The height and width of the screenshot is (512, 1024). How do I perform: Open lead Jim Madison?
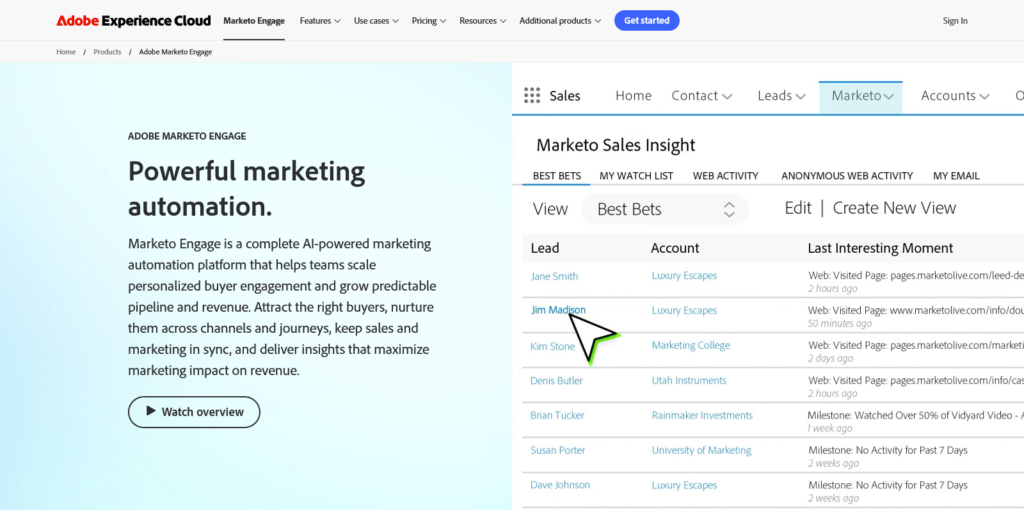pyautogui.click(x=558, y=310)
